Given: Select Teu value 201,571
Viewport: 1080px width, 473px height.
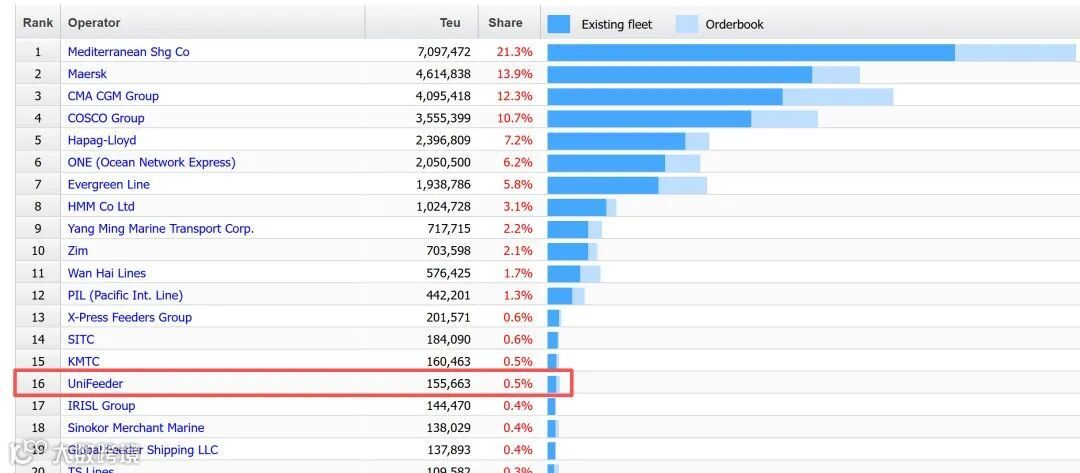Looking at the screenshot, I should 449,317.
